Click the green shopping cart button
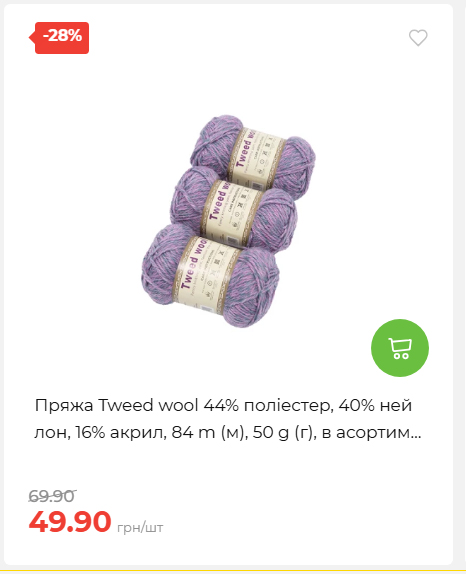Screen dimensions: 466x574 point(400,348)
